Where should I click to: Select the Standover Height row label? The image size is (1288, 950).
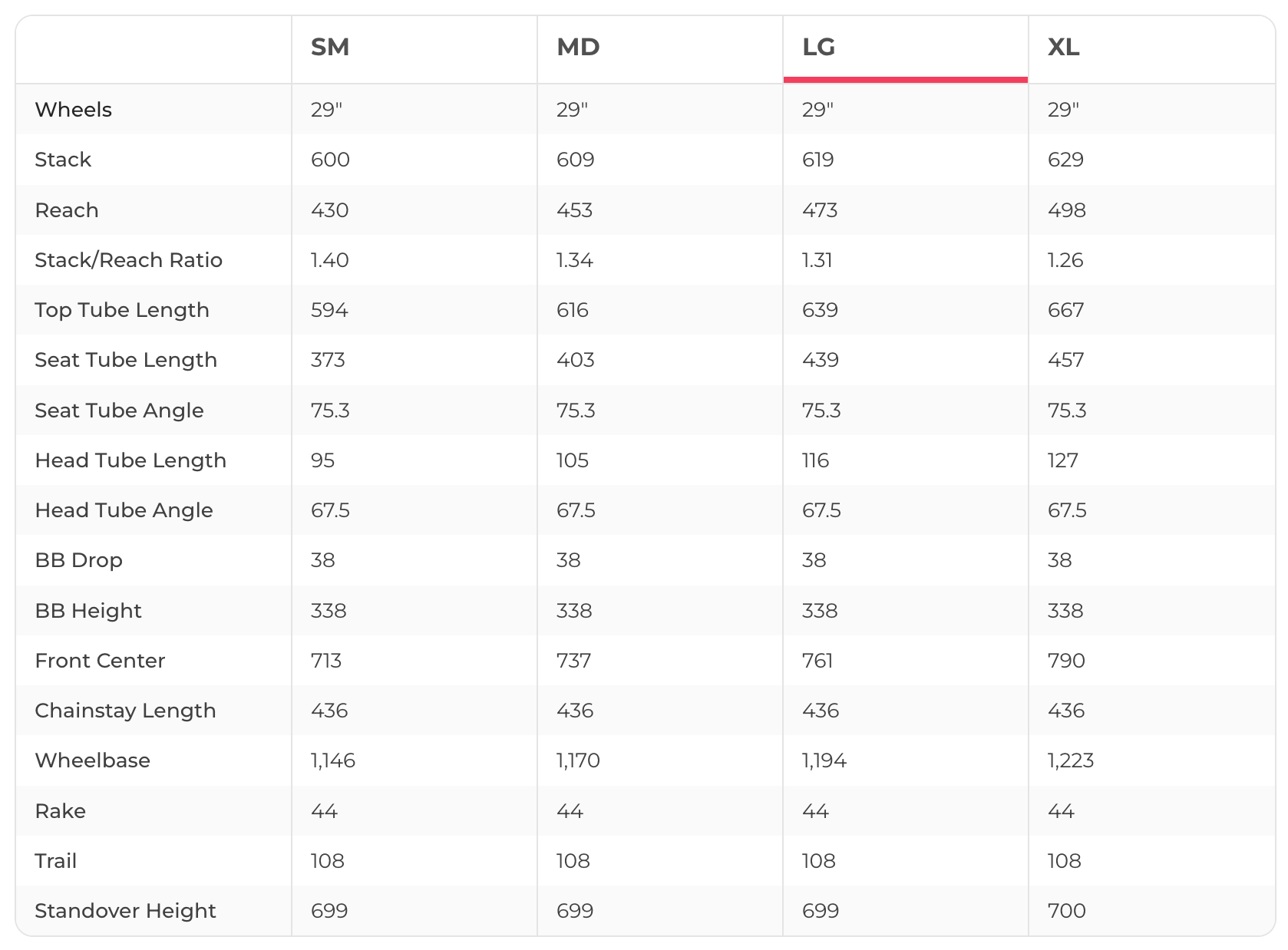125,911
